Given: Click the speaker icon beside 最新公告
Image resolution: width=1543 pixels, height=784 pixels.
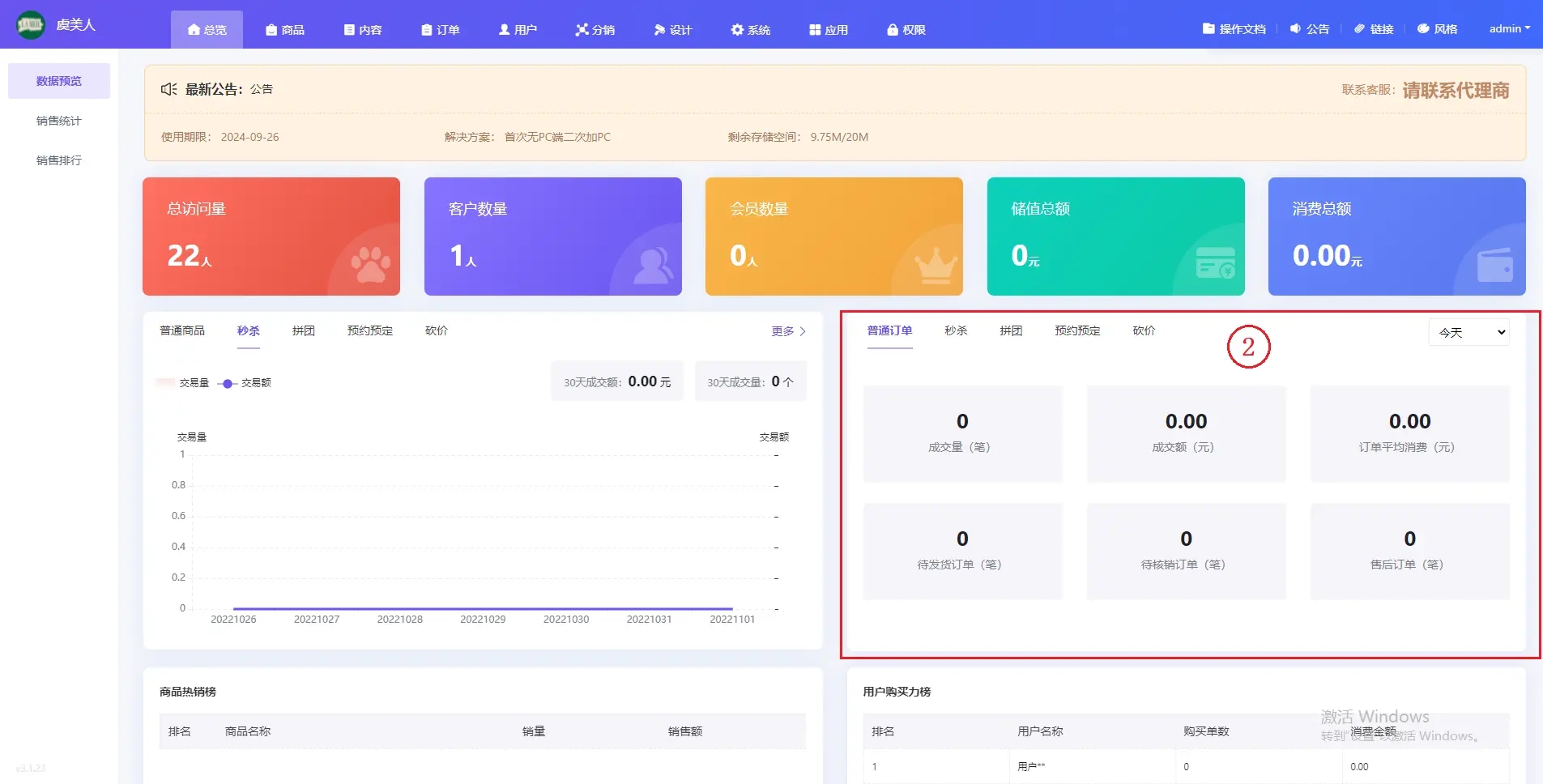Looking at the screenshot, I should click(168, 89).
